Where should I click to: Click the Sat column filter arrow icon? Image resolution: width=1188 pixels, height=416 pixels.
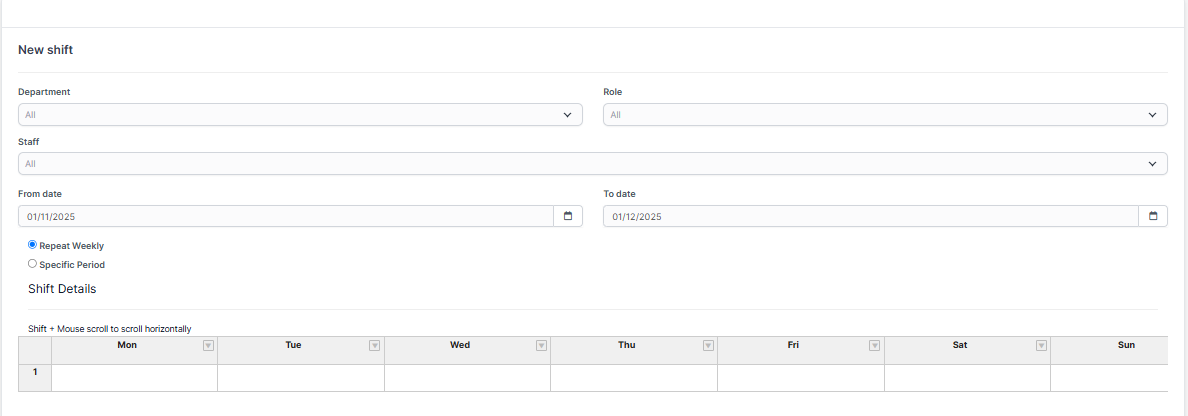[x=1041, y=346]
